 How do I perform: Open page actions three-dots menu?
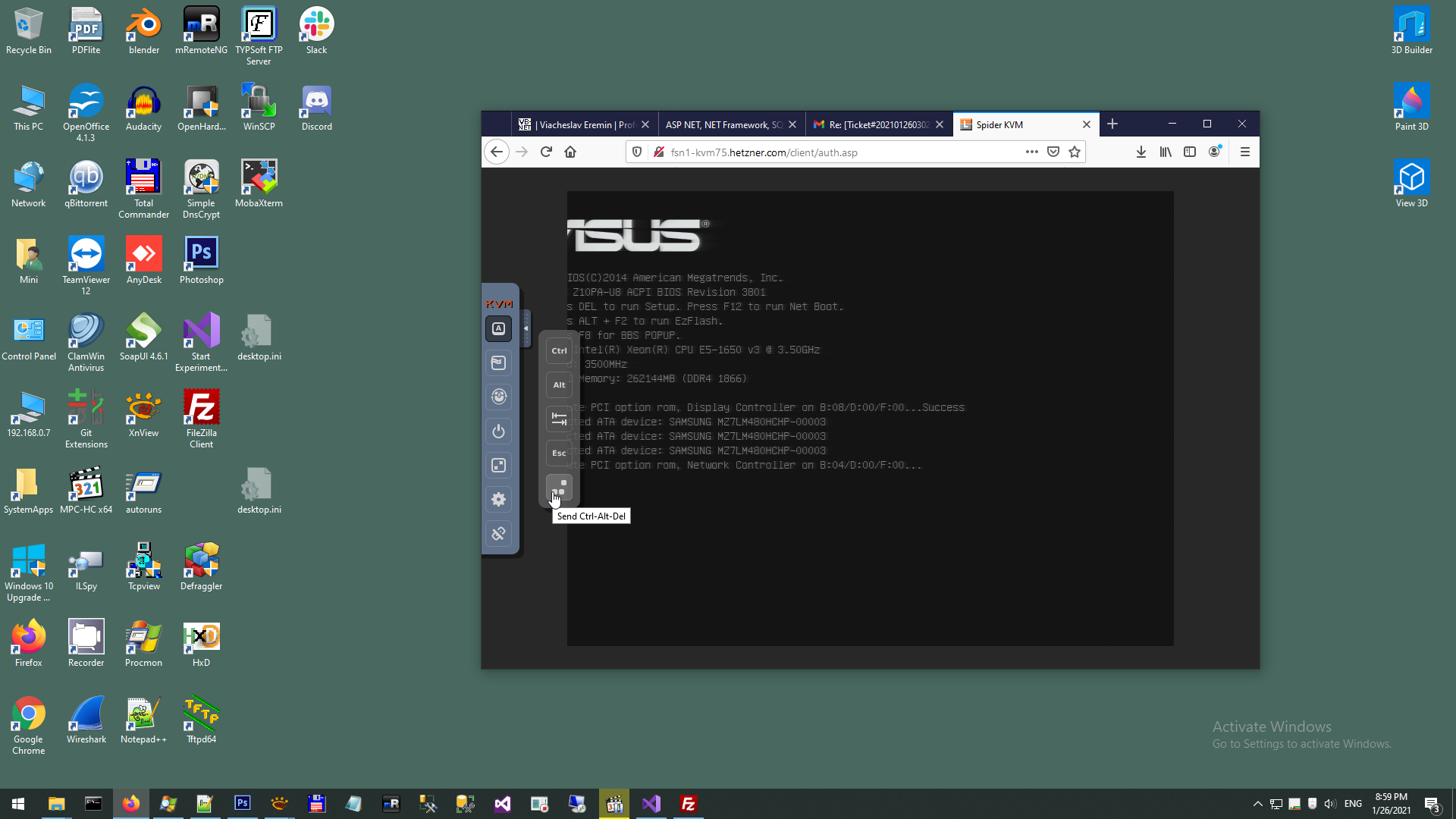tap(1031, 152)
